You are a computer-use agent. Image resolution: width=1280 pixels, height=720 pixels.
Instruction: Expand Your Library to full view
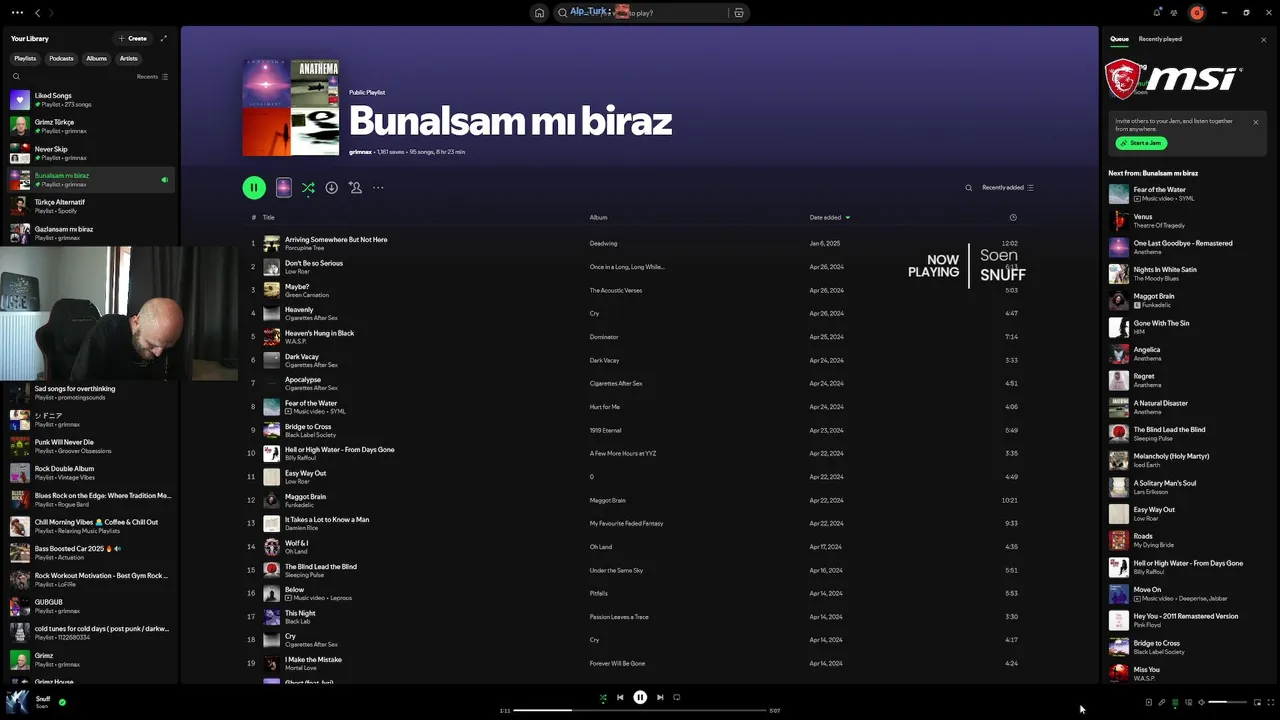click(164, 38)
